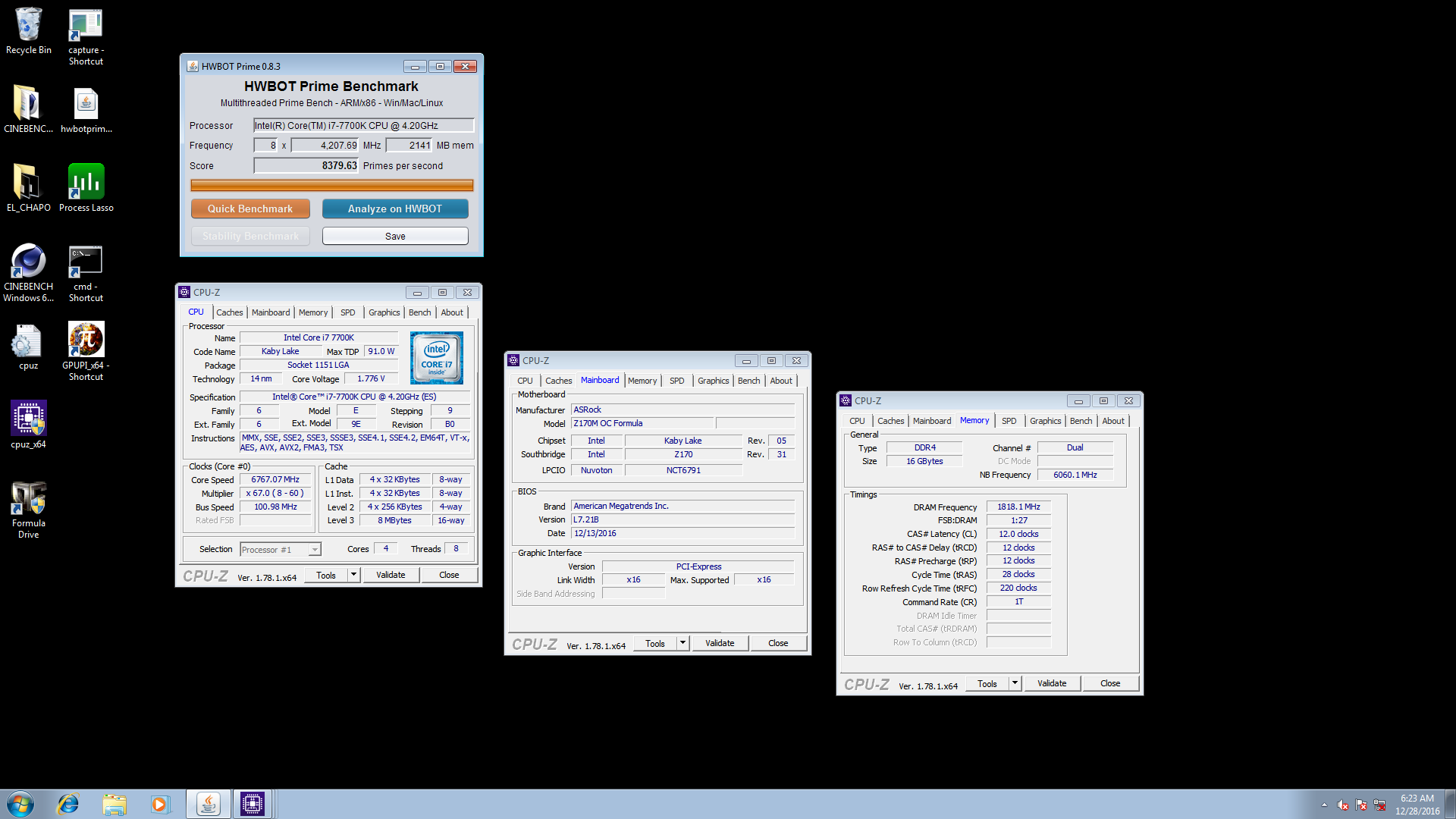Open SPD tab in Memory CPU-Z window
This screenshot has height=819, width=1456.
(x=1009, y=421)
